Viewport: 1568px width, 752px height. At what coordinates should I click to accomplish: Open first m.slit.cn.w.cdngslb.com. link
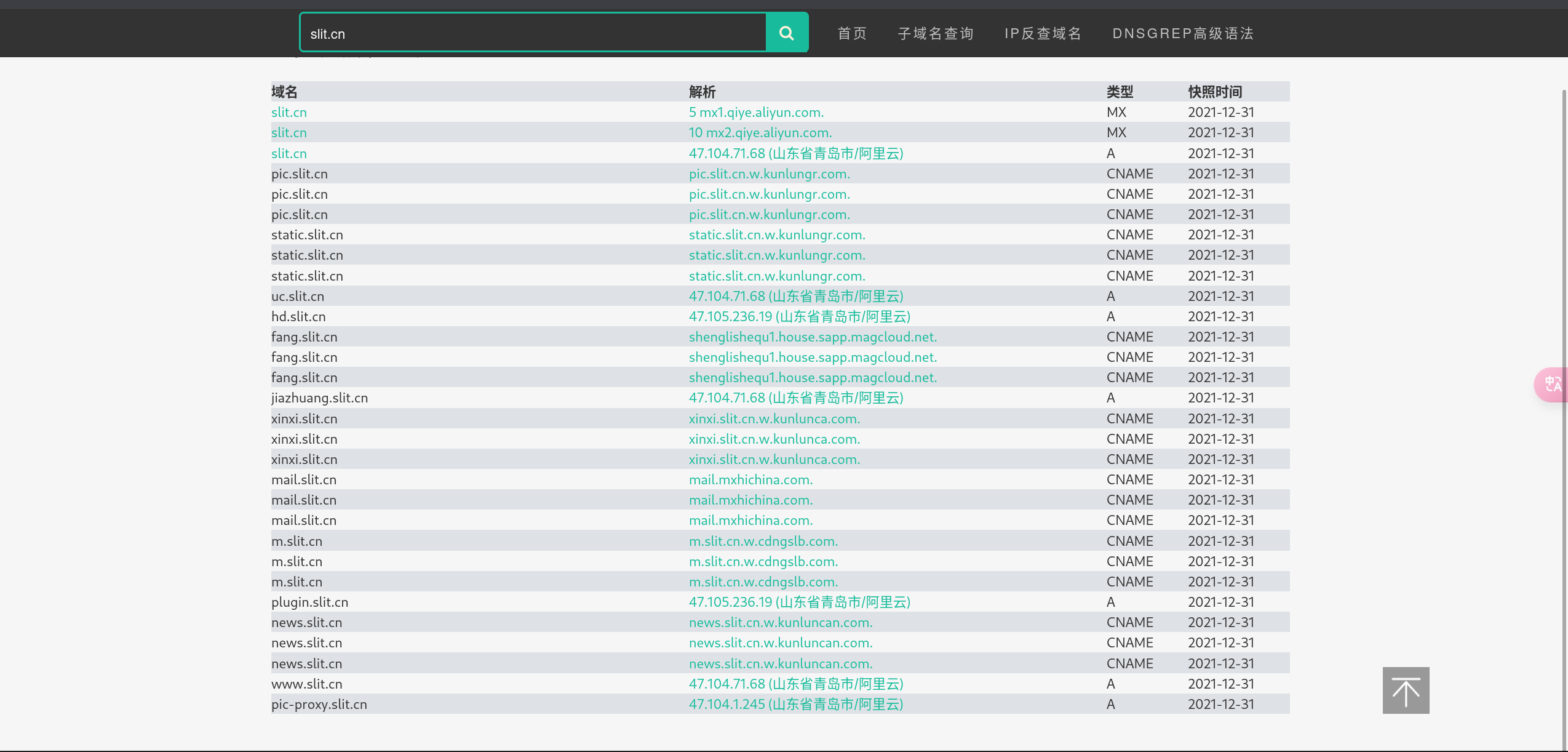click(763, 541)
